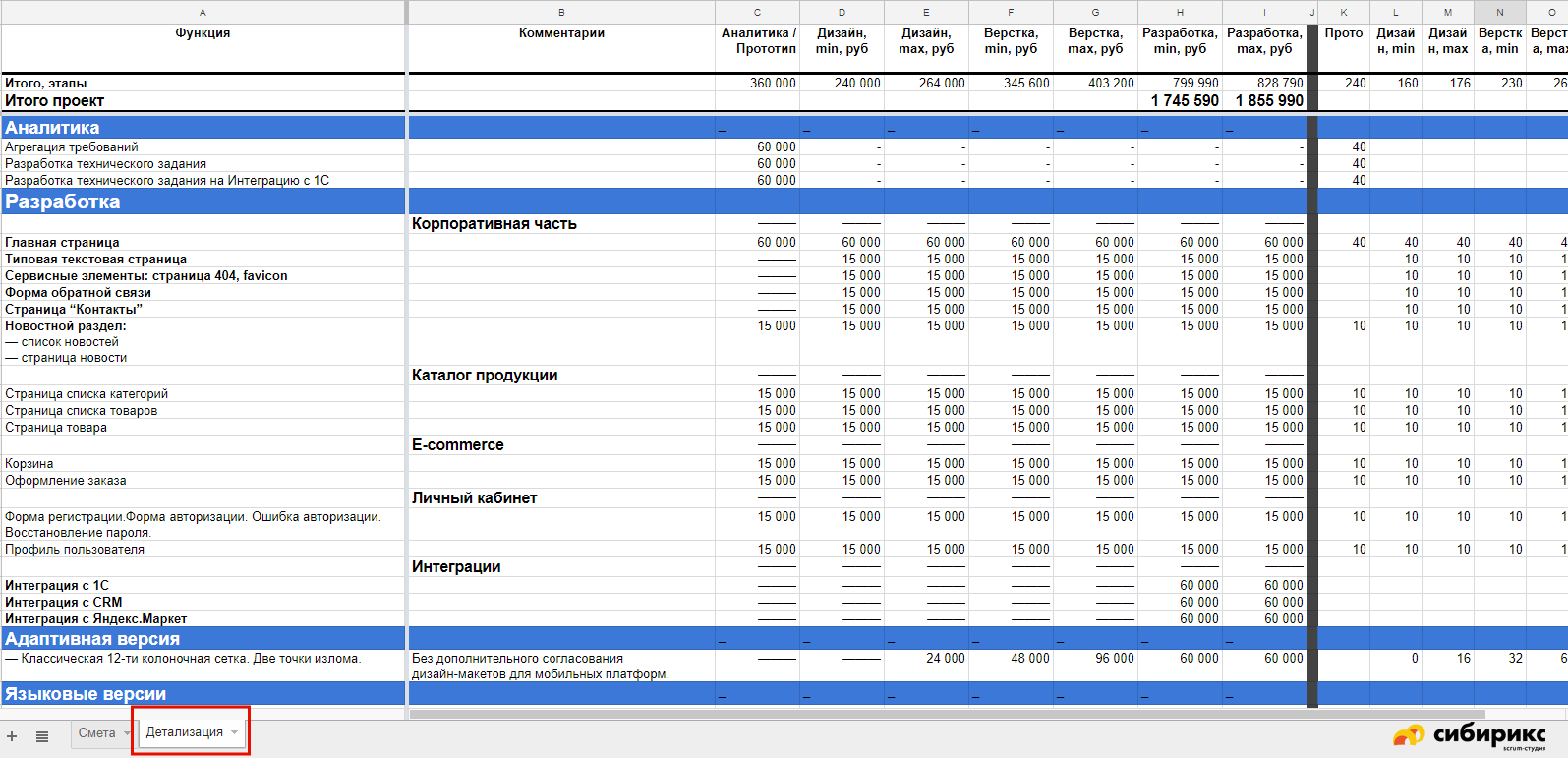This screenshot has width=1568, height=758.
Task: Select the Главная страница row
Action: pyautogui.click(x=203, y=242)
